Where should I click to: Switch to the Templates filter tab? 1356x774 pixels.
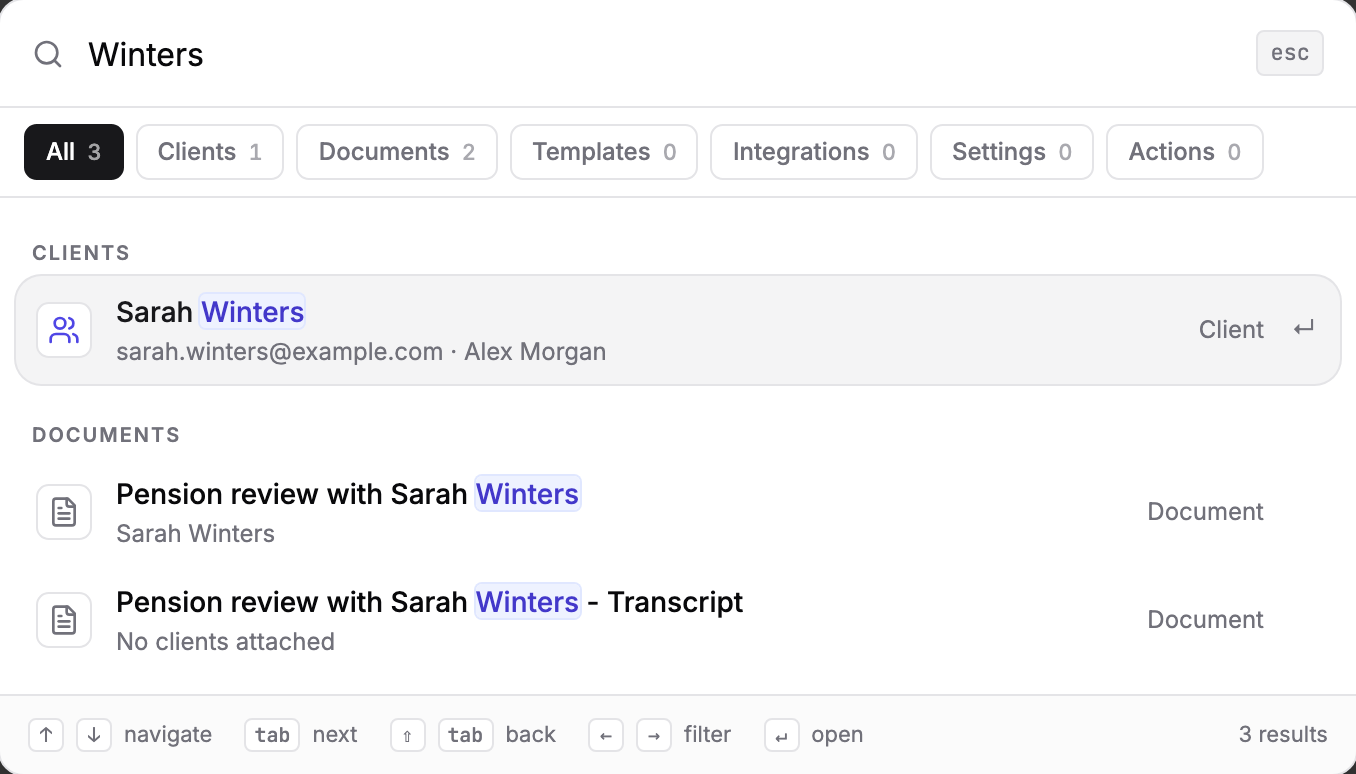click(604, 152)
